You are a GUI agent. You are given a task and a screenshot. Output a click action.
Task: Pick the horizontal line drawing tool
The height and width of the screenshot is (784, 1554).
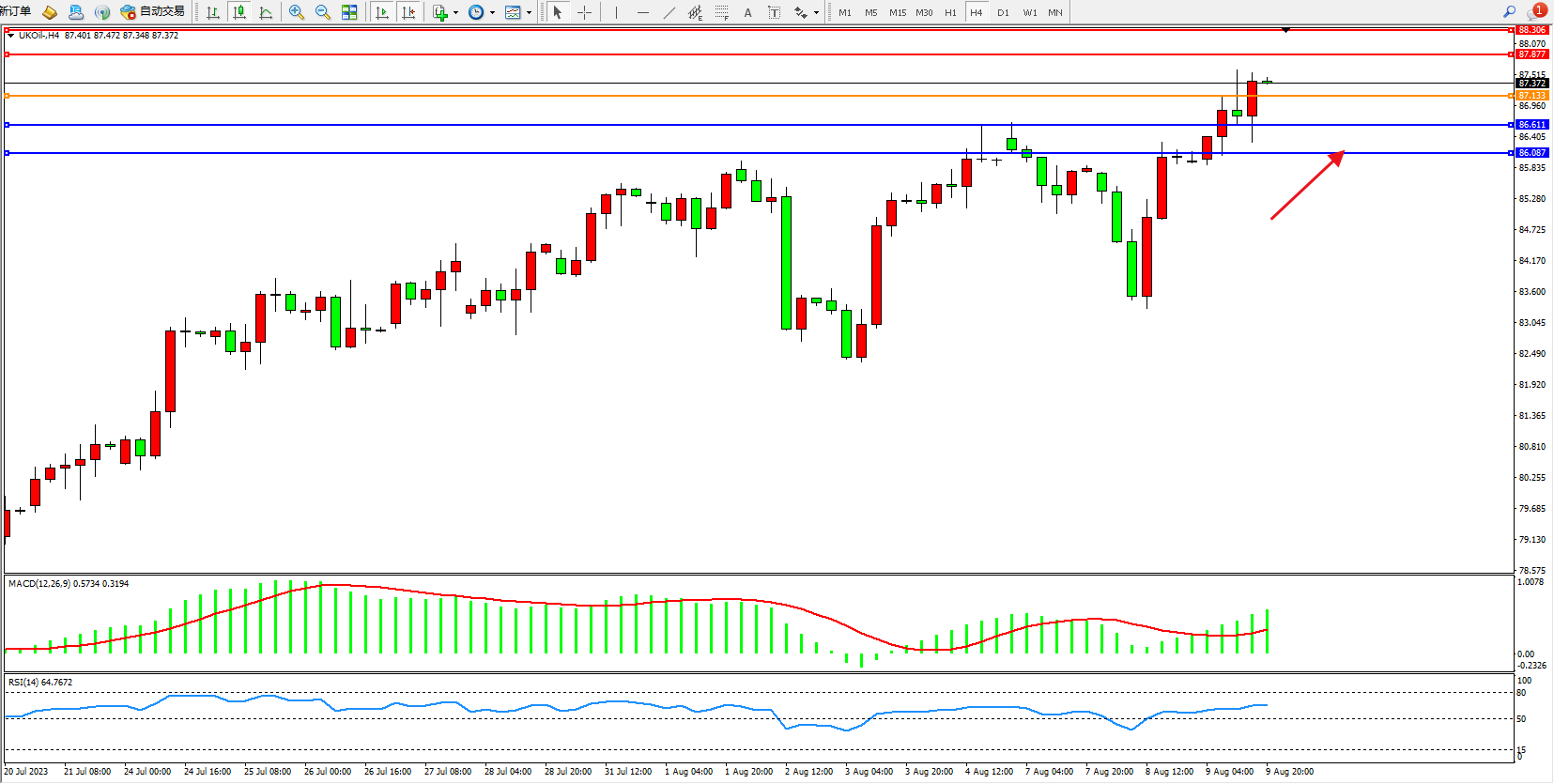tap(642, 12)
